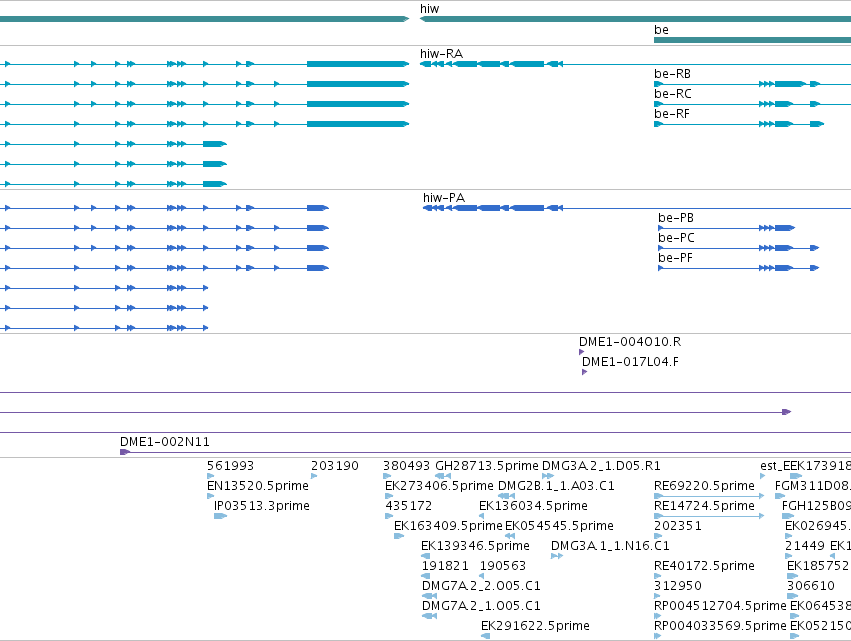Click EST label 190563

point(503,566)
